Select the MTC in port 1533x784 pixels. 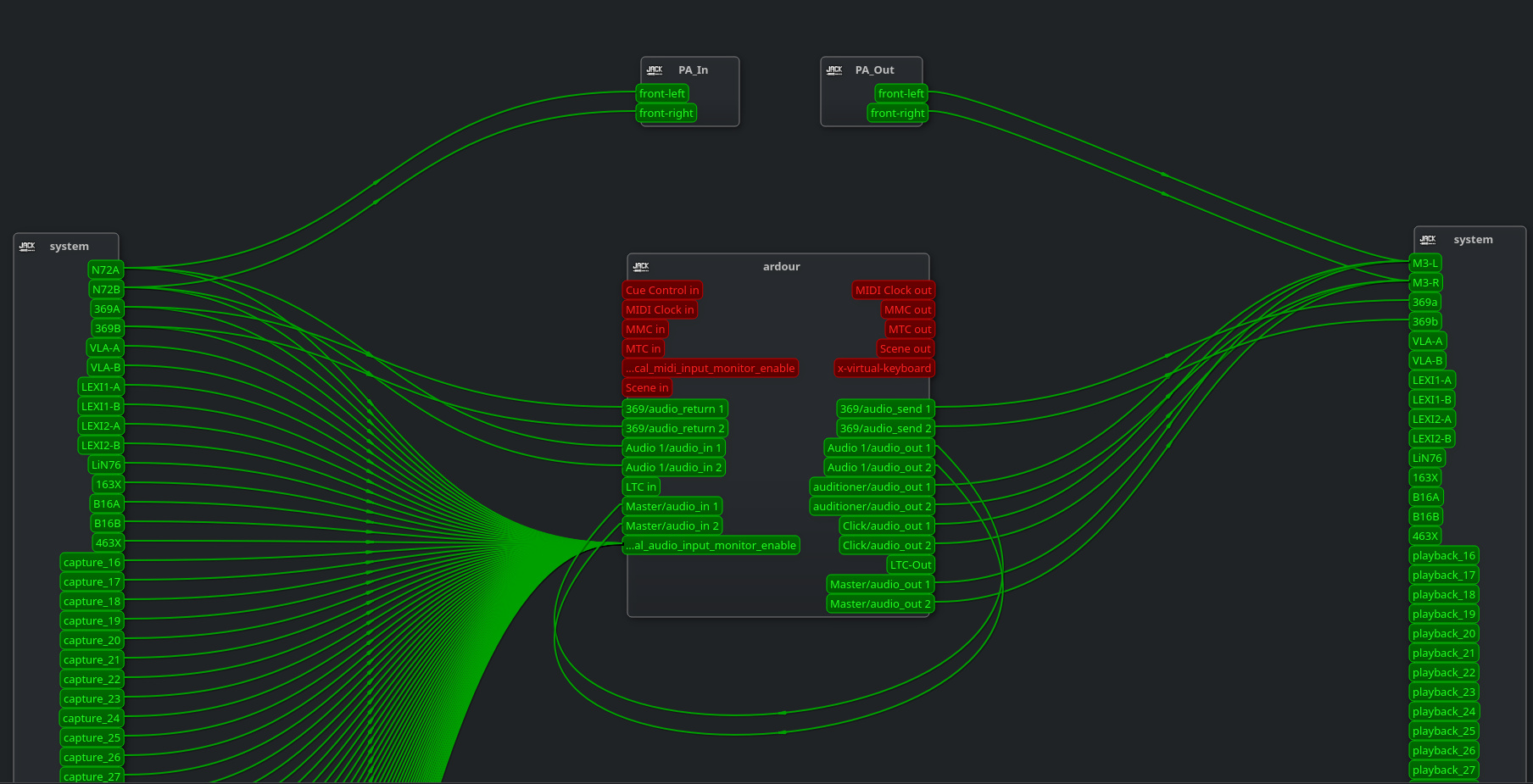click(643, 349)
